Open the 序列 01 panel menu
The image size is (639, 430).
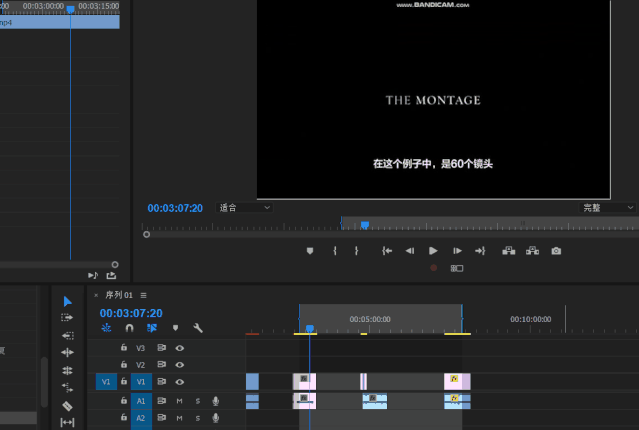pyautogui.click(x=143, y=295)
